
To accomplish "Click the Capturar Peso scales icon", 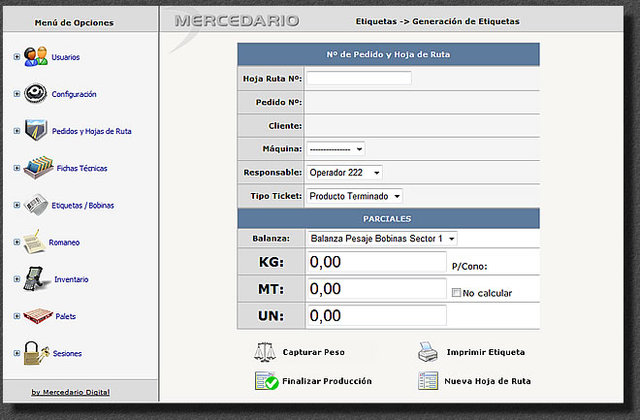I will [264, 352].
